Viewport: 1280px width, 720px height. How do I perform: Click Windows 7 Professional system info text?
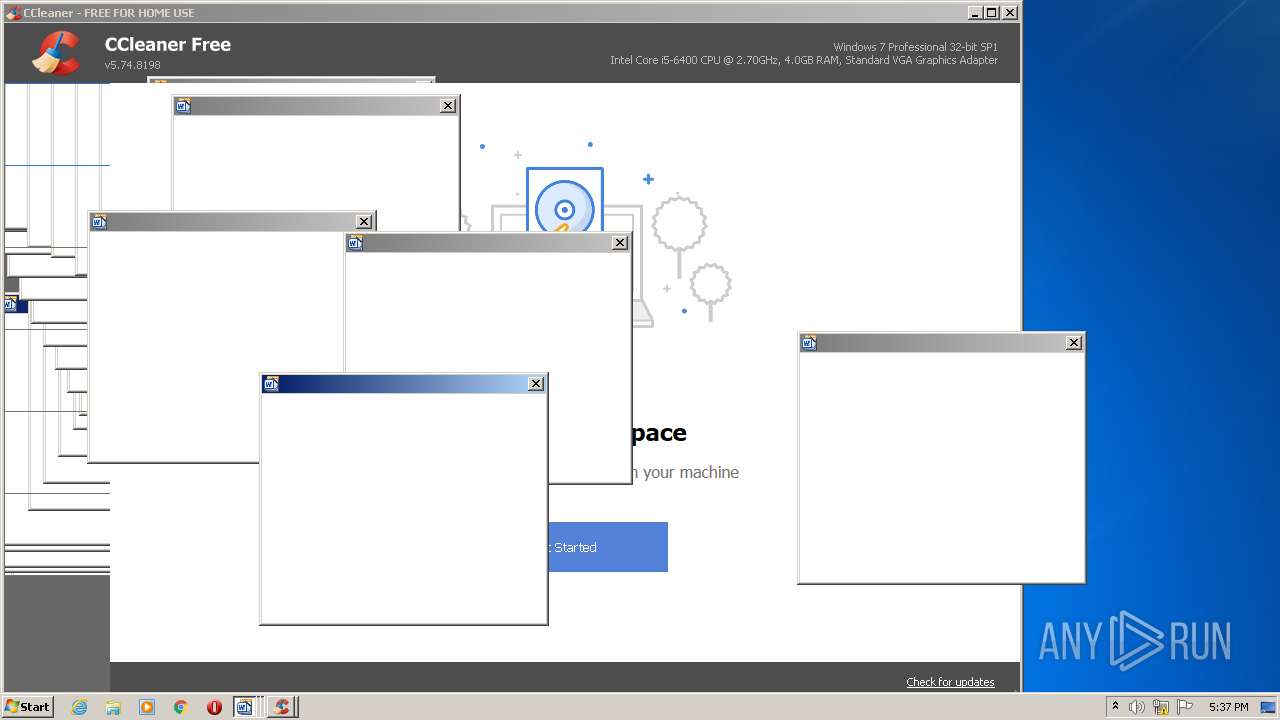pyautogui.click(x=915, y=47)
